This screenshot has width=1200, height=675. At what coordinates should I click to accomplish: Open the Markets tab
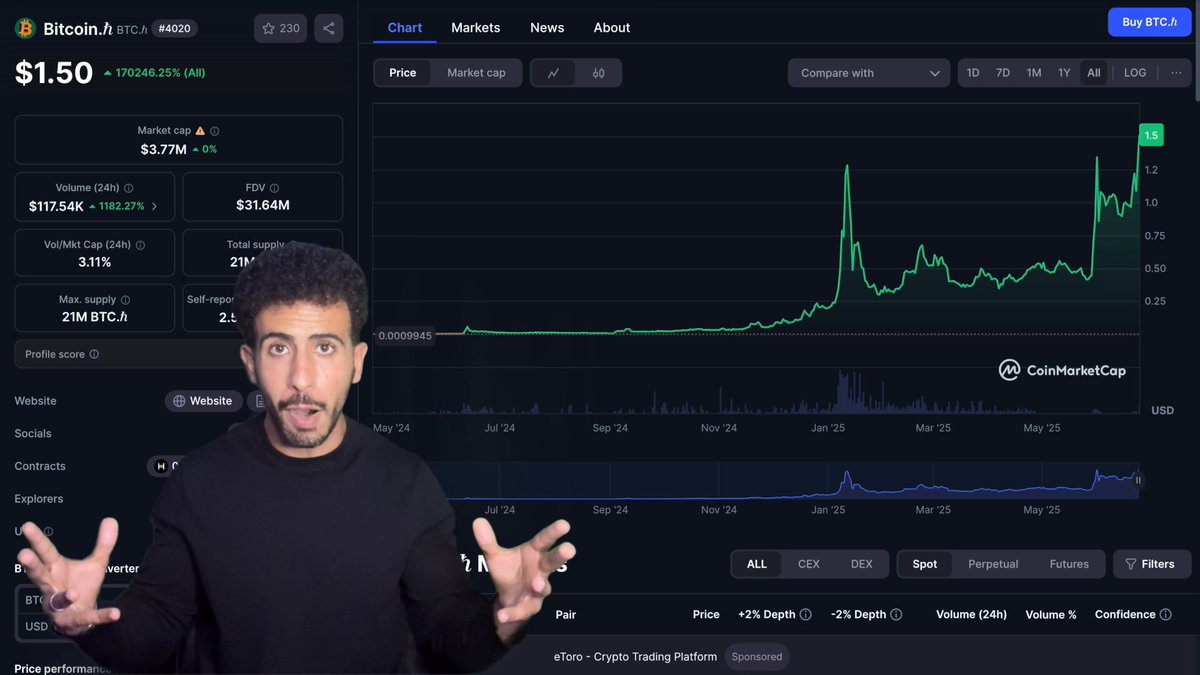[x=476, y=27]
